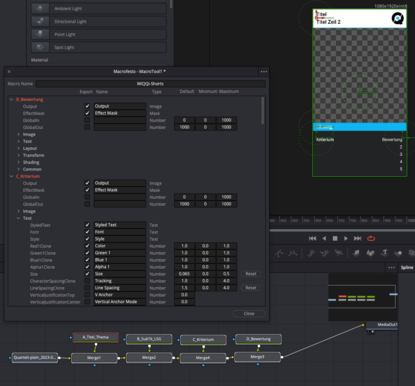Open three-dot menu beside Spline
Image resolution: width=415 pixels, height=386 pixels.
392,267
